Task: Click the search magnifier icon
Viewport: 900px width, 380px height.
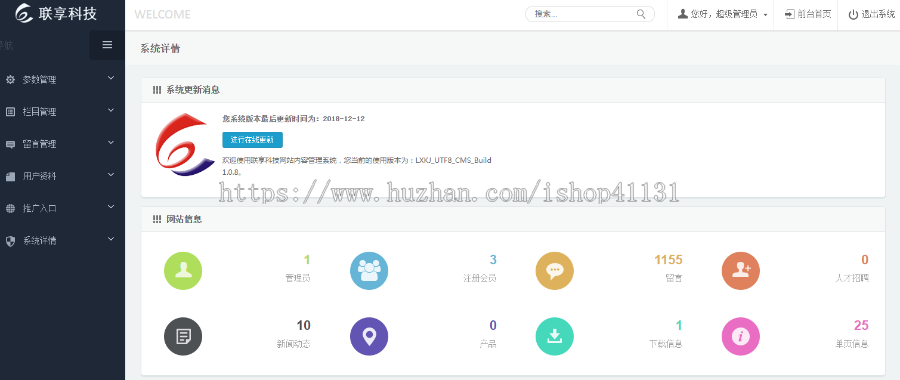Action: point(641,14)
